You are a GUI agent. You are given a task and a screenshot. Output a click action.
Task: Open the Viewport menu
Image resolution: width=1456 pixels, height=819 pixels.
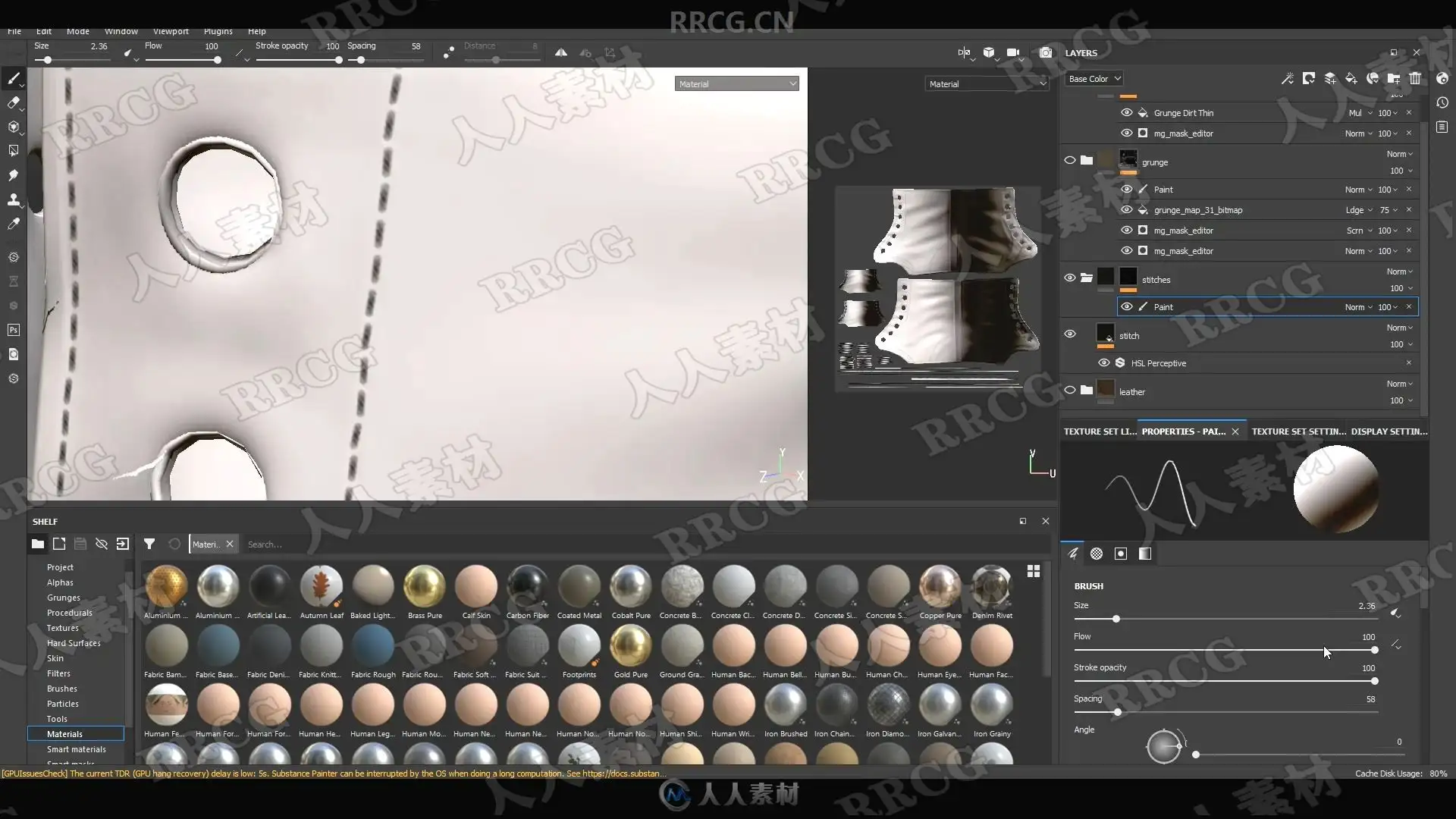point(171,31)
